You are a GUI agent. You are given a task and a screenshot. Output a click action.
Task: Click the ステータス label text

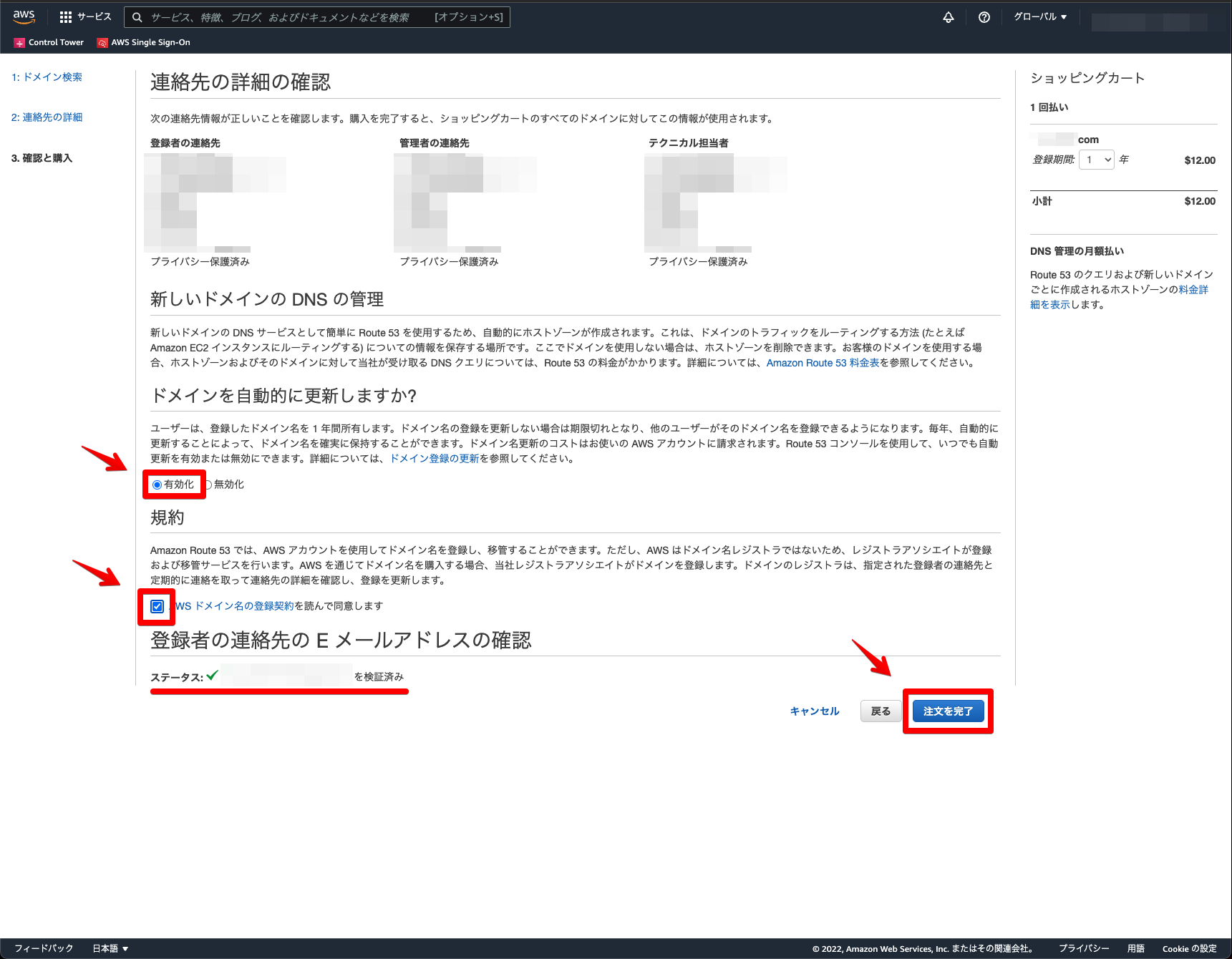(x=177, y=677)
